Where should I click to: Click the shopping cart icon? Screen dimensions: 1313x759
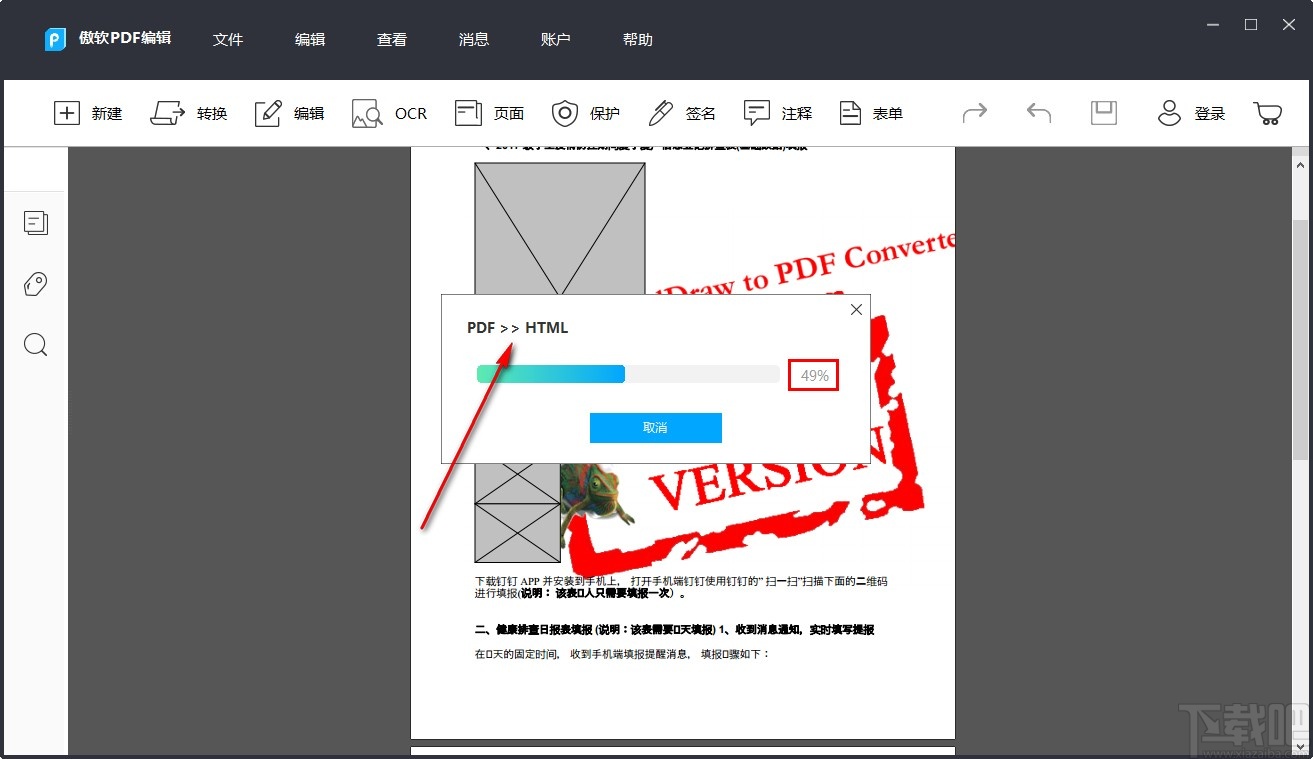click(1267, 113)
